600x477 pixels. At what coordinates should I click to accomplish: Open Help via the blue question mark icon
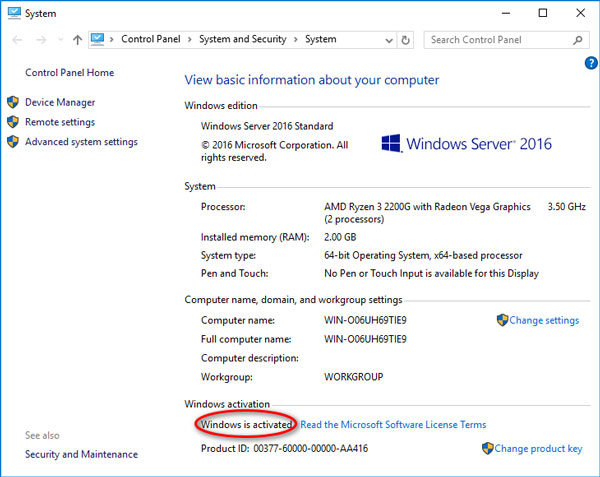pos(591,62)
